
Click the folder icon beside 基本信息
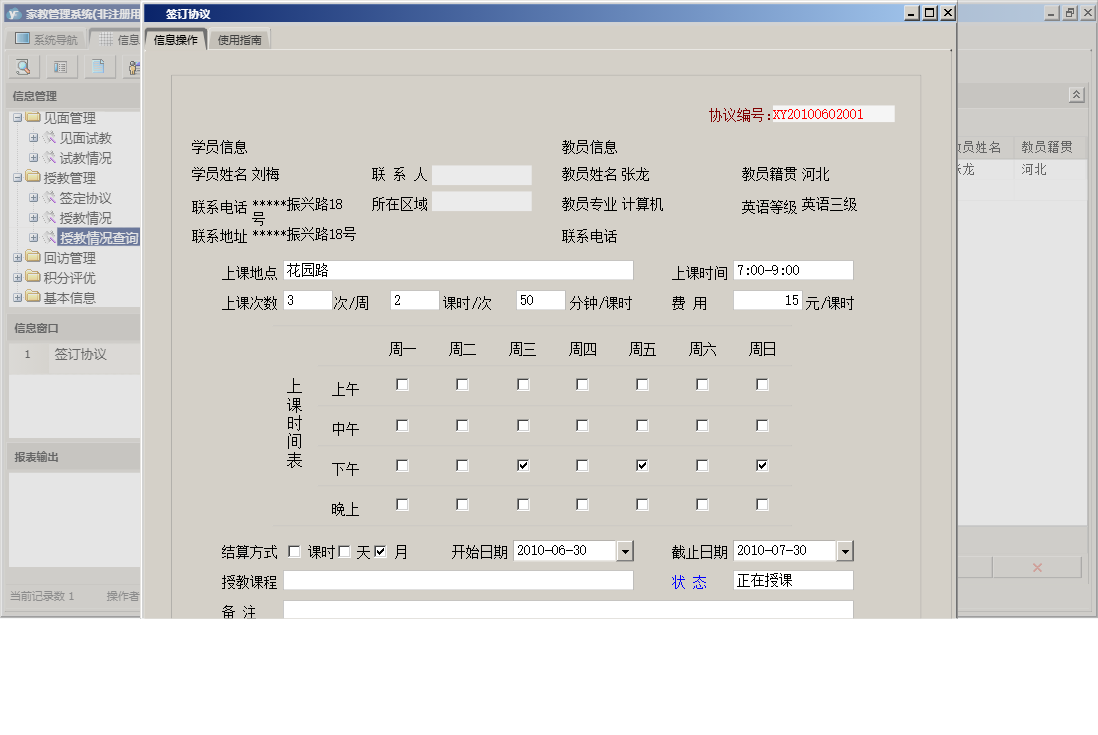33,297
